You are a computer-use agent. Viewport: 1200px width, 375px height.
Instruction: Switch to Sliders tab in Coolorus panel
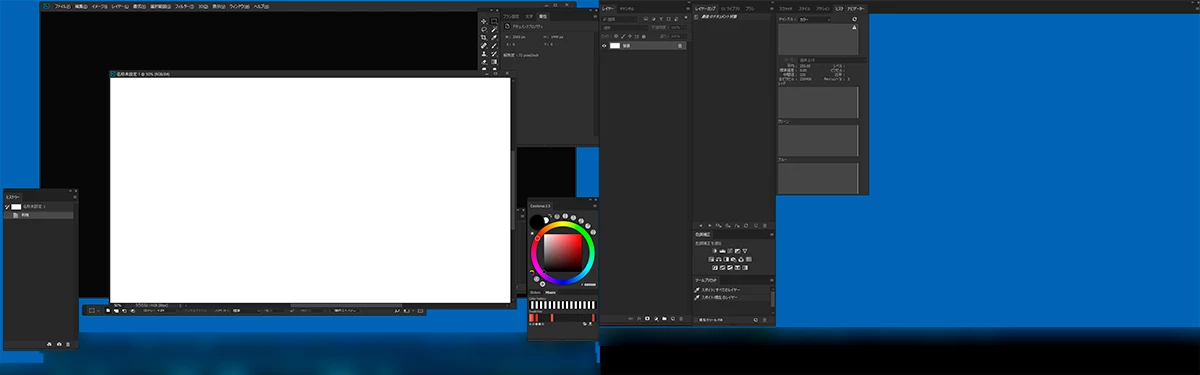tap(535, 292)
